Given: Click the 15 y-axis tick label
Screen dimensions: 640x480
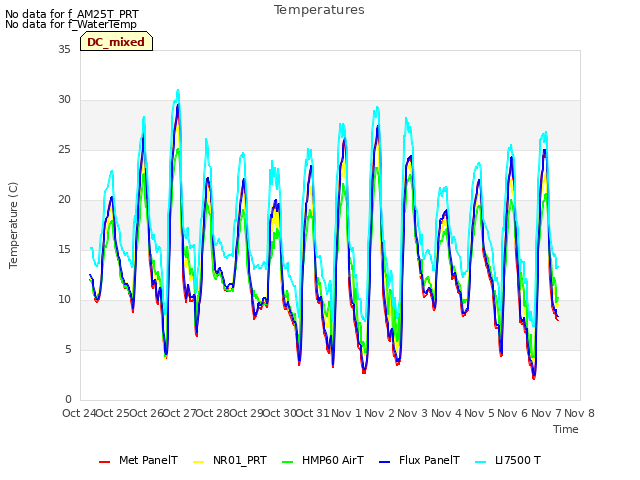Looking at the screenshot, I should coord(64,249).
